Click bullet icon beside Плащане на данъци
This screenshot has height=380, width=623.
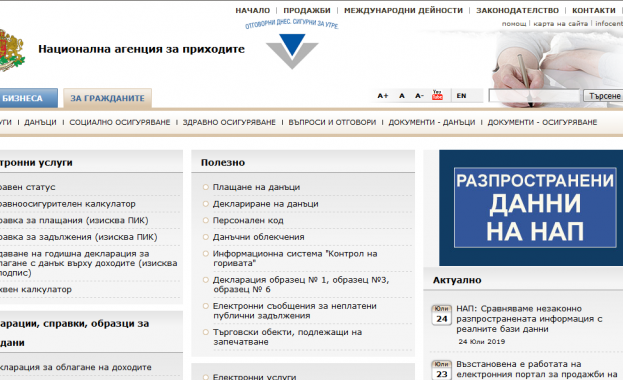click(205, 187)
